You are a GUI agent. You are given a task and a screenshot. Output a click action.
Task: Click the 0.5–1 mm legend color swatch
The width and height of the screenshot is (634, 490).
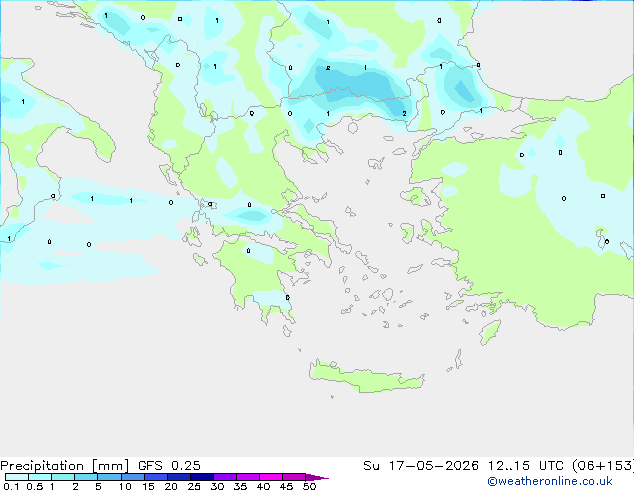coord(40,477)
